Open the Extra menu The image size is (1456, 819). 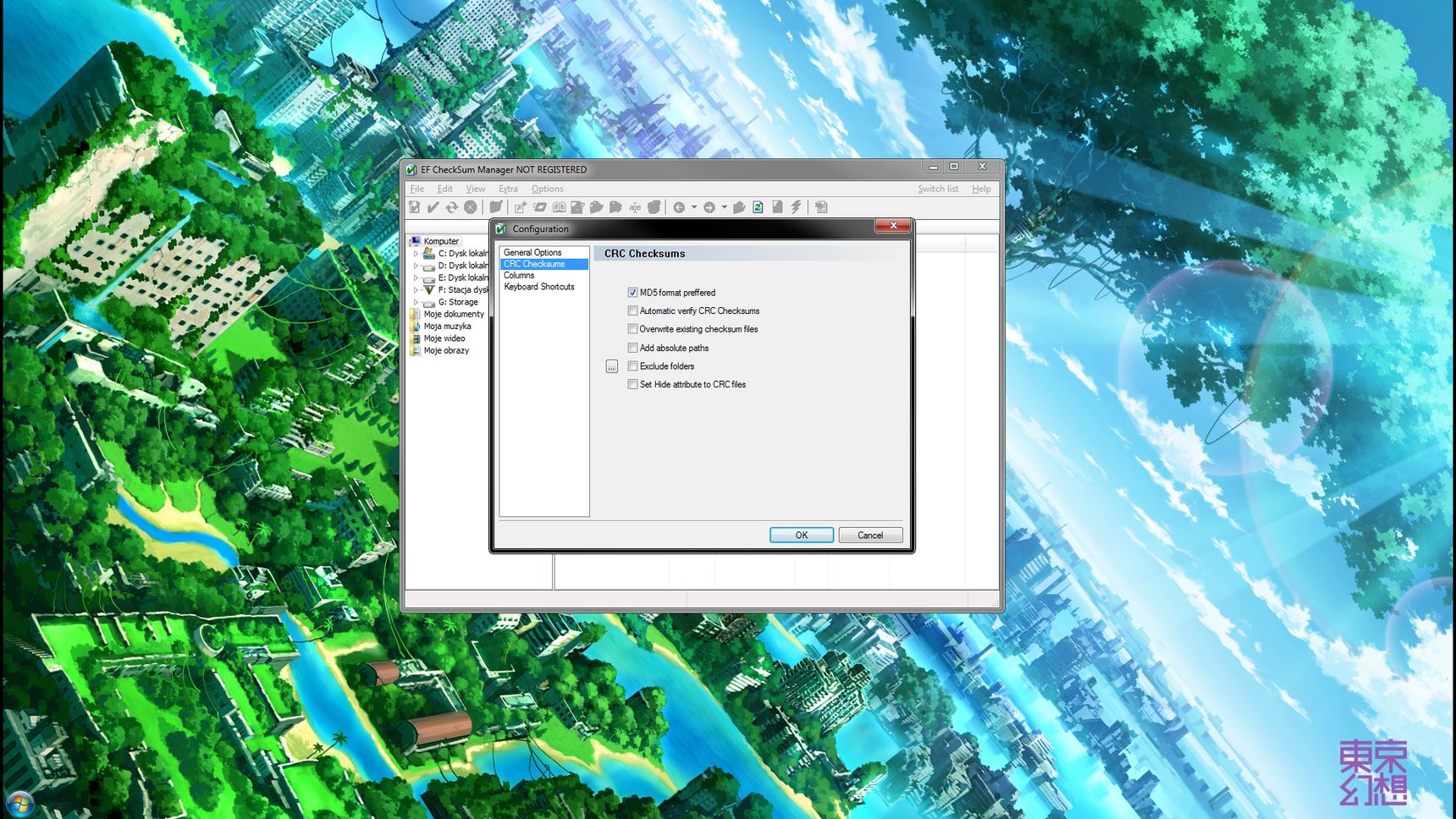(508, 189)
